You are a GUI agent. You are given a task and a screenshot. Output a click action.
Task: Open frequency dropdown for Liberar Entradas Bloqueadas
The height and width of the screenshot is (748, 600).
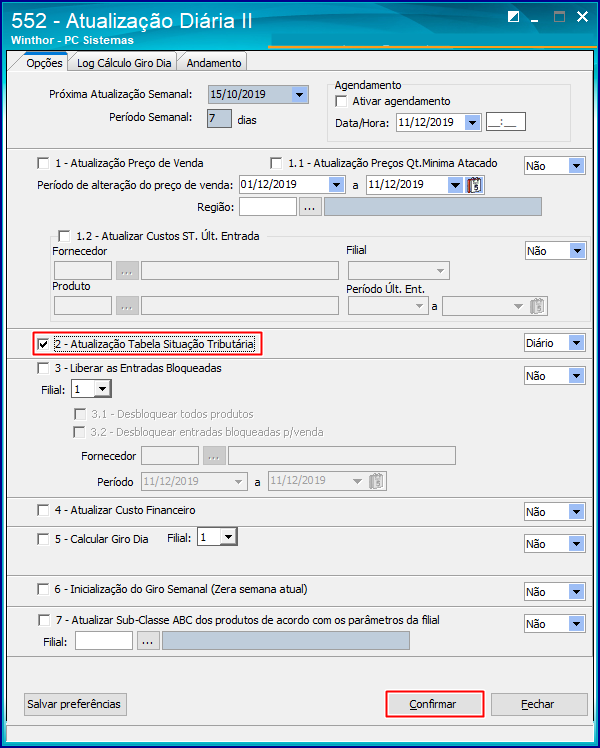tap(576, 376)
